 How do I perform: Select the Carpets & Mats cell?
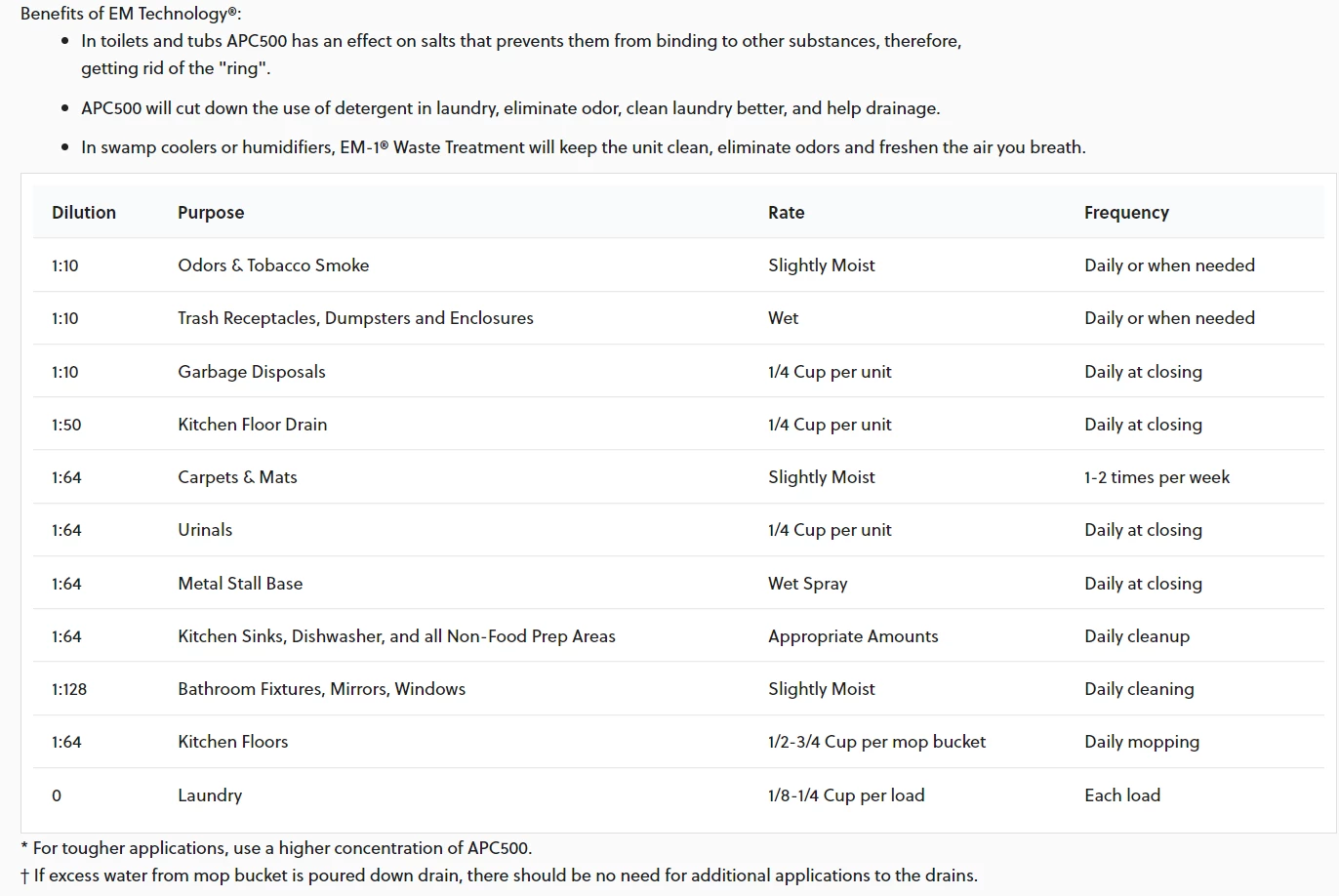pos(237,477)
